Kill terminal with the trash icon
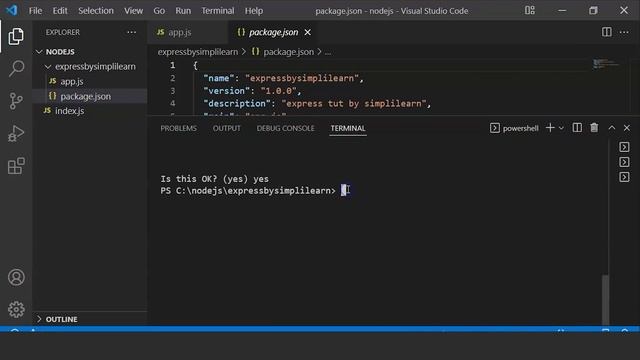This screenshot has width=640, height=360. coord(594,128)
